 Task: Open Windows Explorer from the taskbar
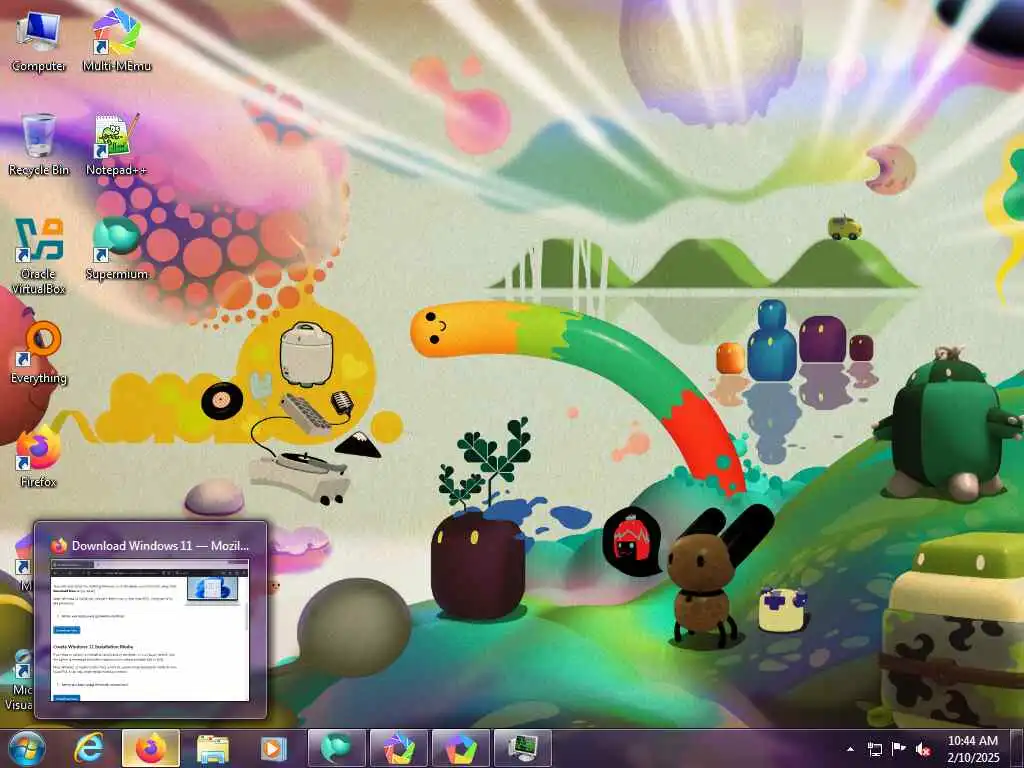point(212,748)
